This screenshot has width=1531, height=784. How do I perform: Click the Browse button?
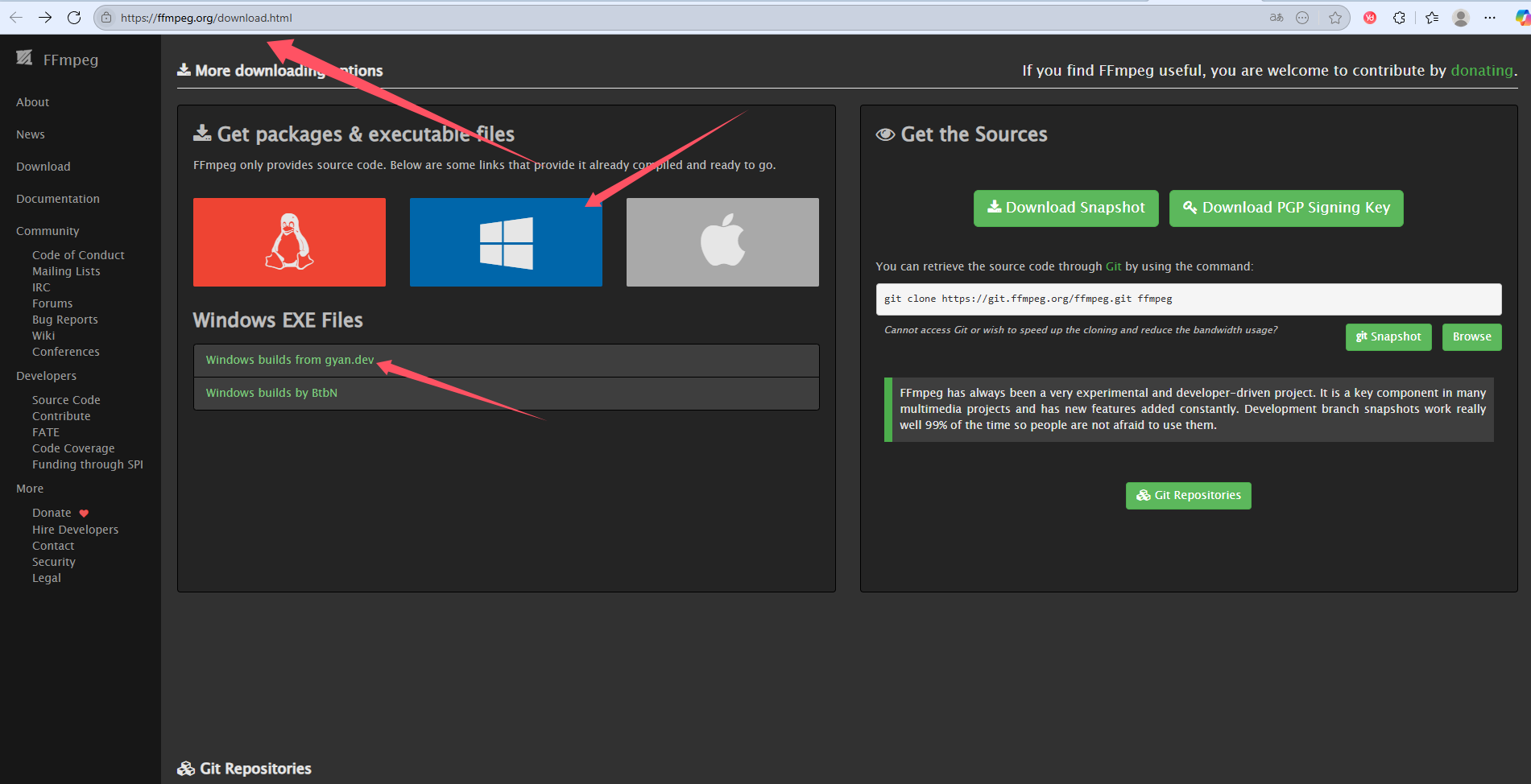(x=1471, y=336)
